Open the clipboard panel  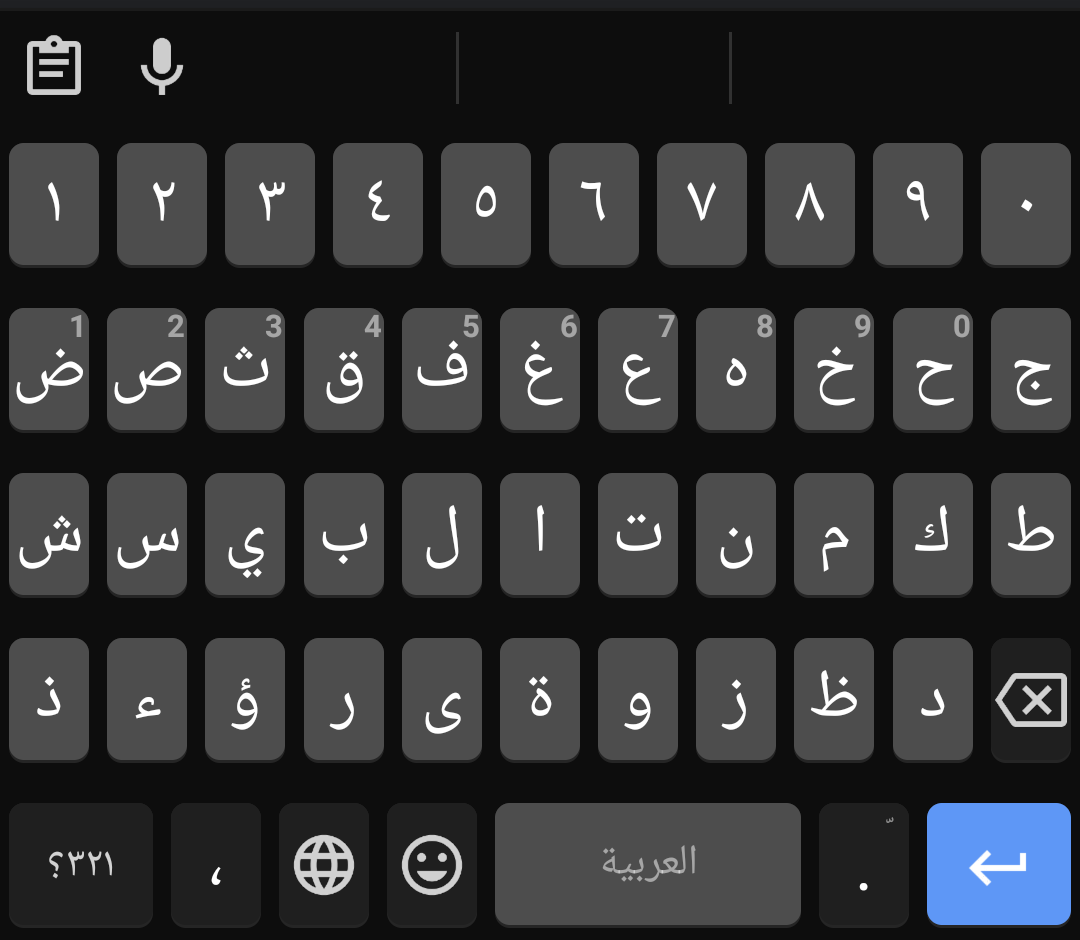54,65
